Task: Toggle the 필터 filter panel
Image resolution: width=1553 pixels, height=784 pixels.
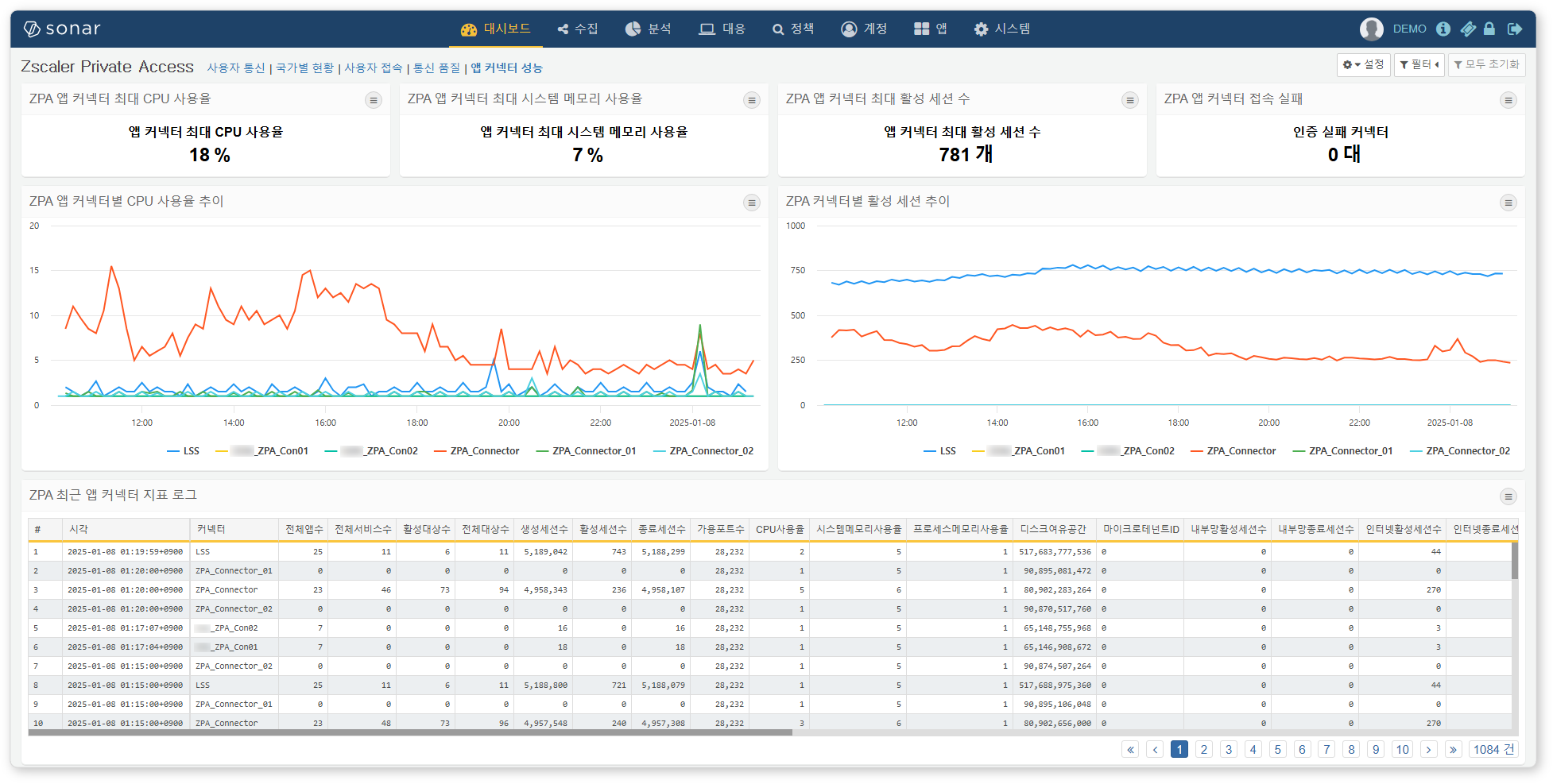Action: tap(1419, 64)
